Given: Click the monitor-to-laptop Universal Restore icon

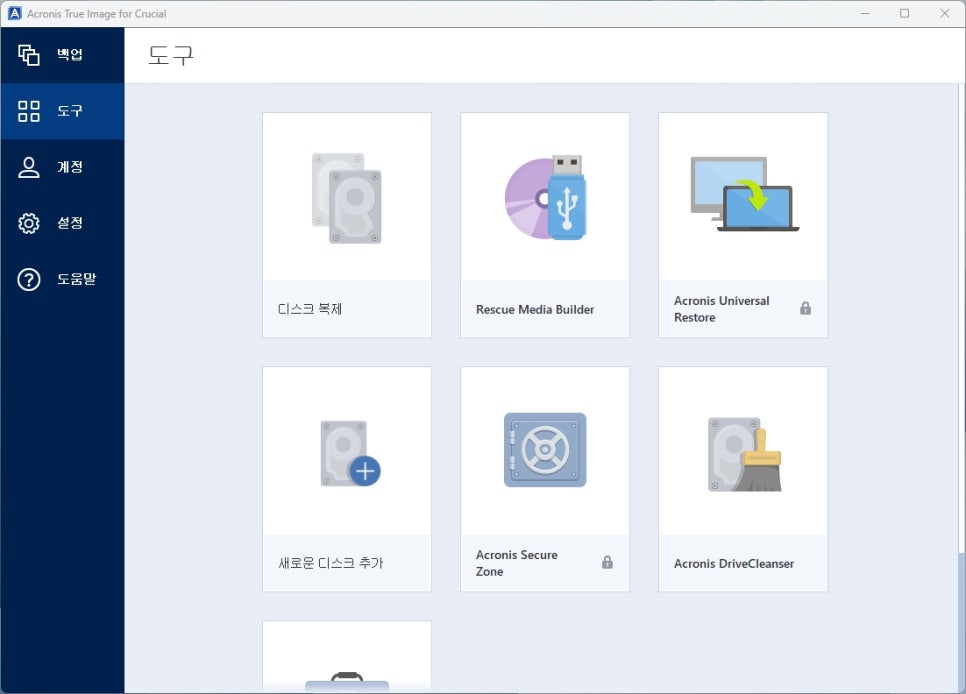Looking at the screenshot, I should click(744, 194).
